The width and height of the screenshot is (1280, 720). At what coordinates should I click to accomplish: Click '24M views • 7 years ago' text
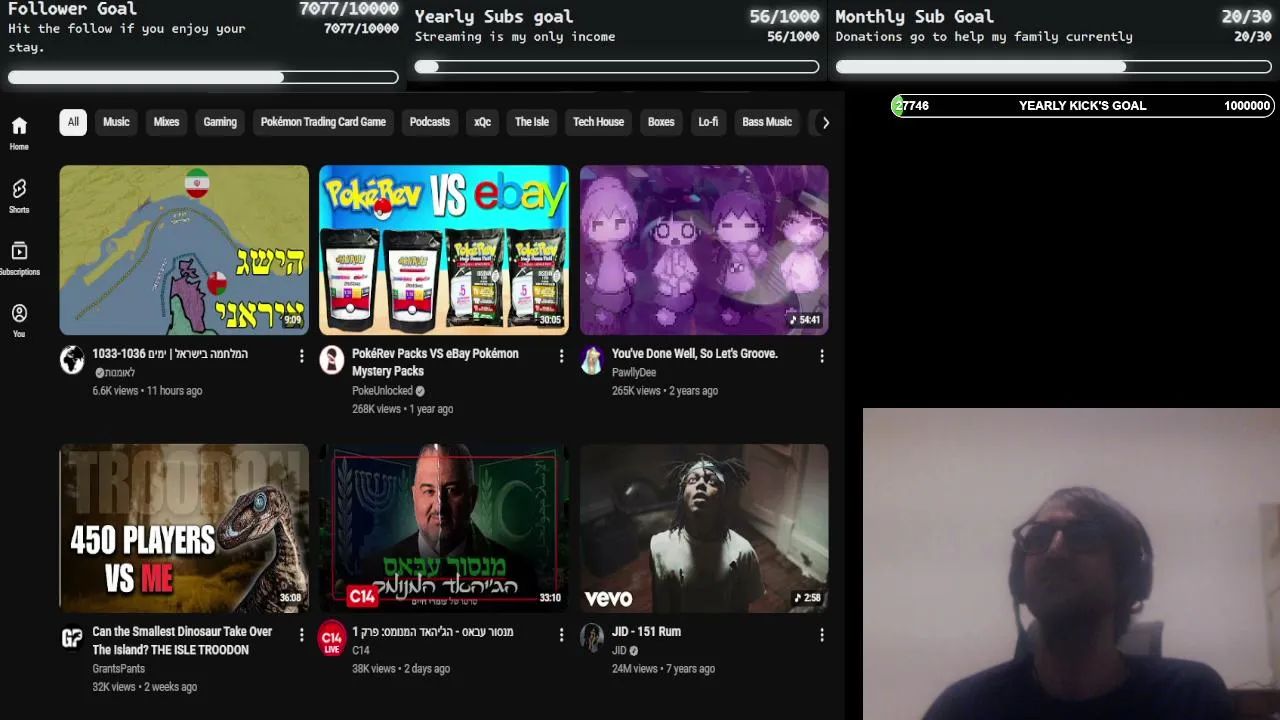click(x=663, y=669)
